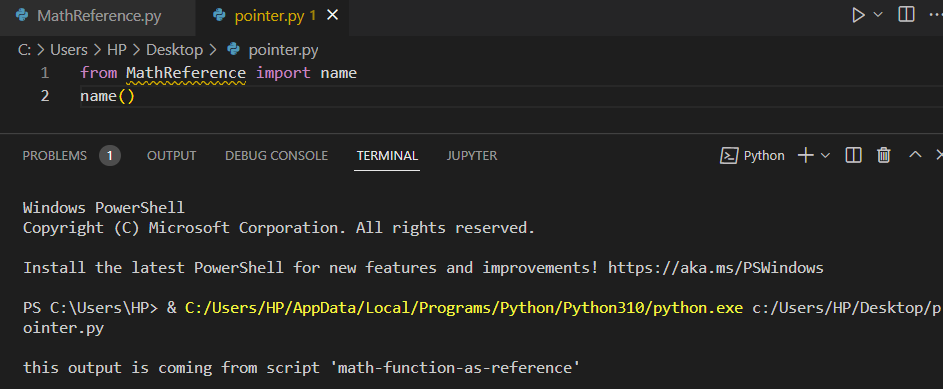943x389 pixels.
Task: Click the Python icon in the breadcrumb
Action: pos(233,50)
